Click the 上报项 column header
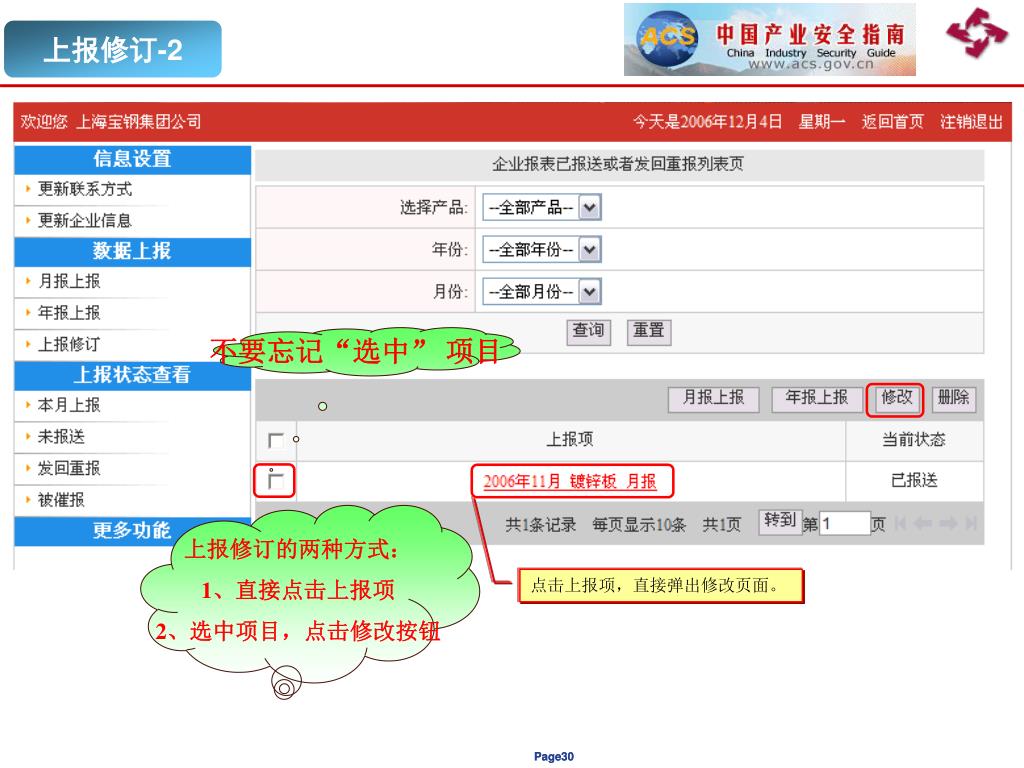The height and width of the screenshot is (768, 1024). tap(569, 440)
